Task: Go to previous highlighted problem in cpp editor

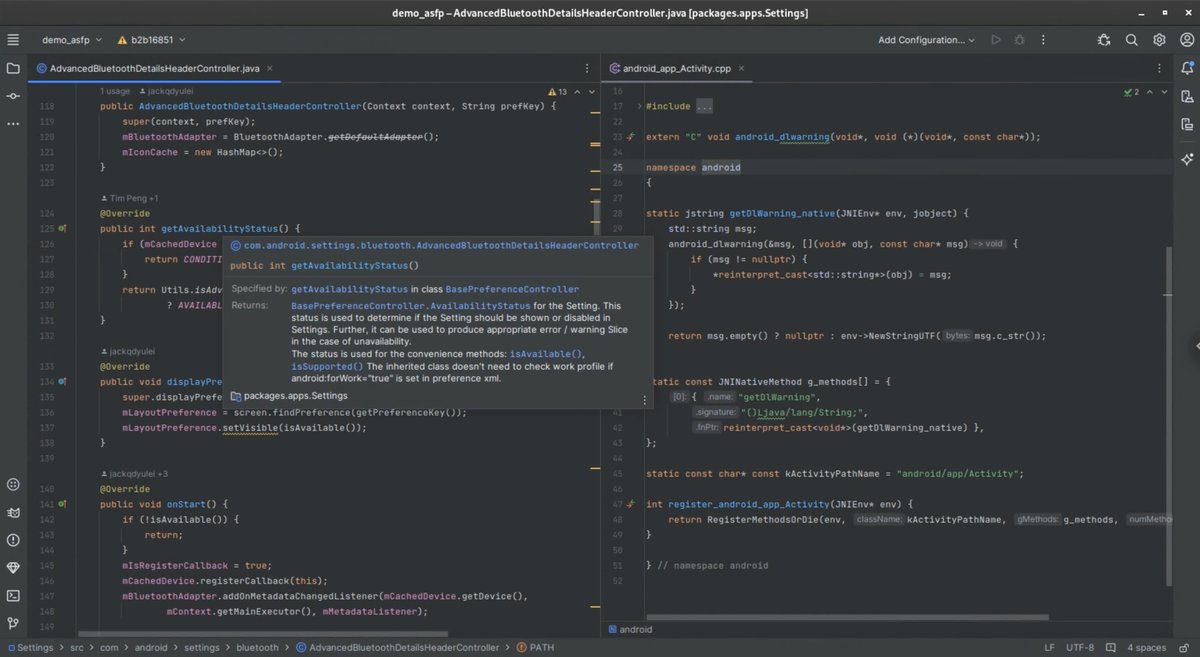Action: point(1148,91)
